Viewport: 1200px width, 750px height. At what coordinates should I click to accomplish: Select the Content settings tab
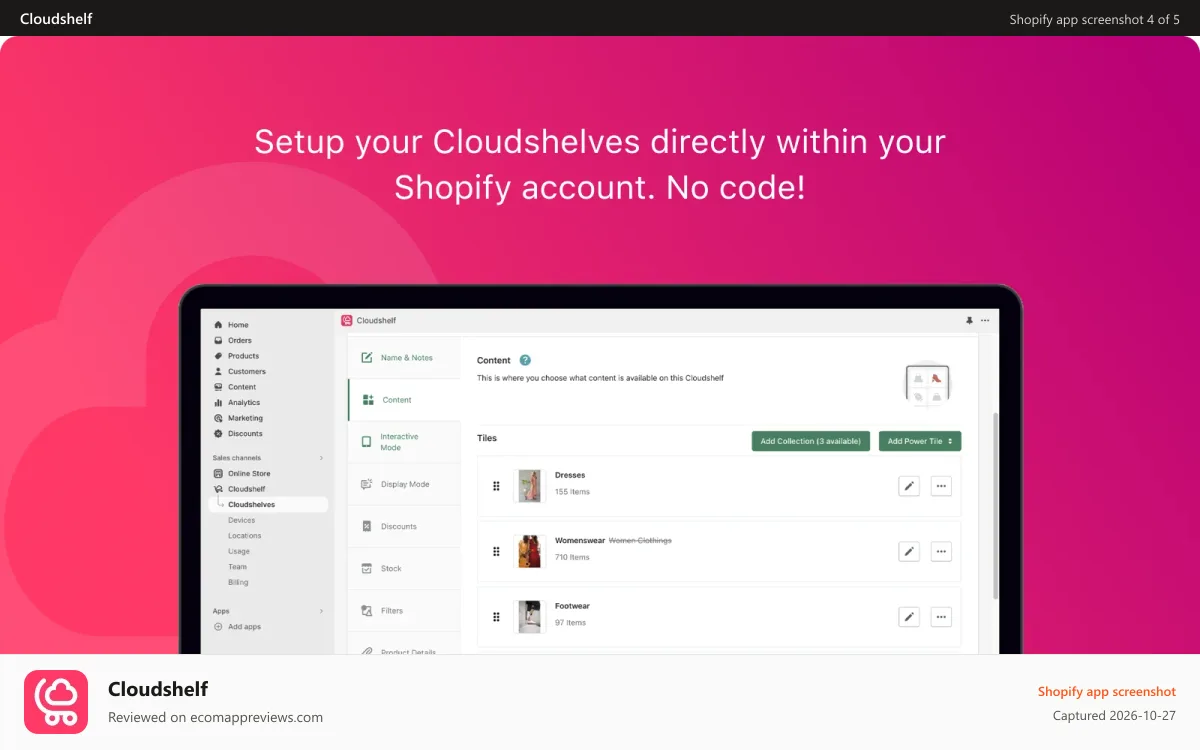click(404, 400)
